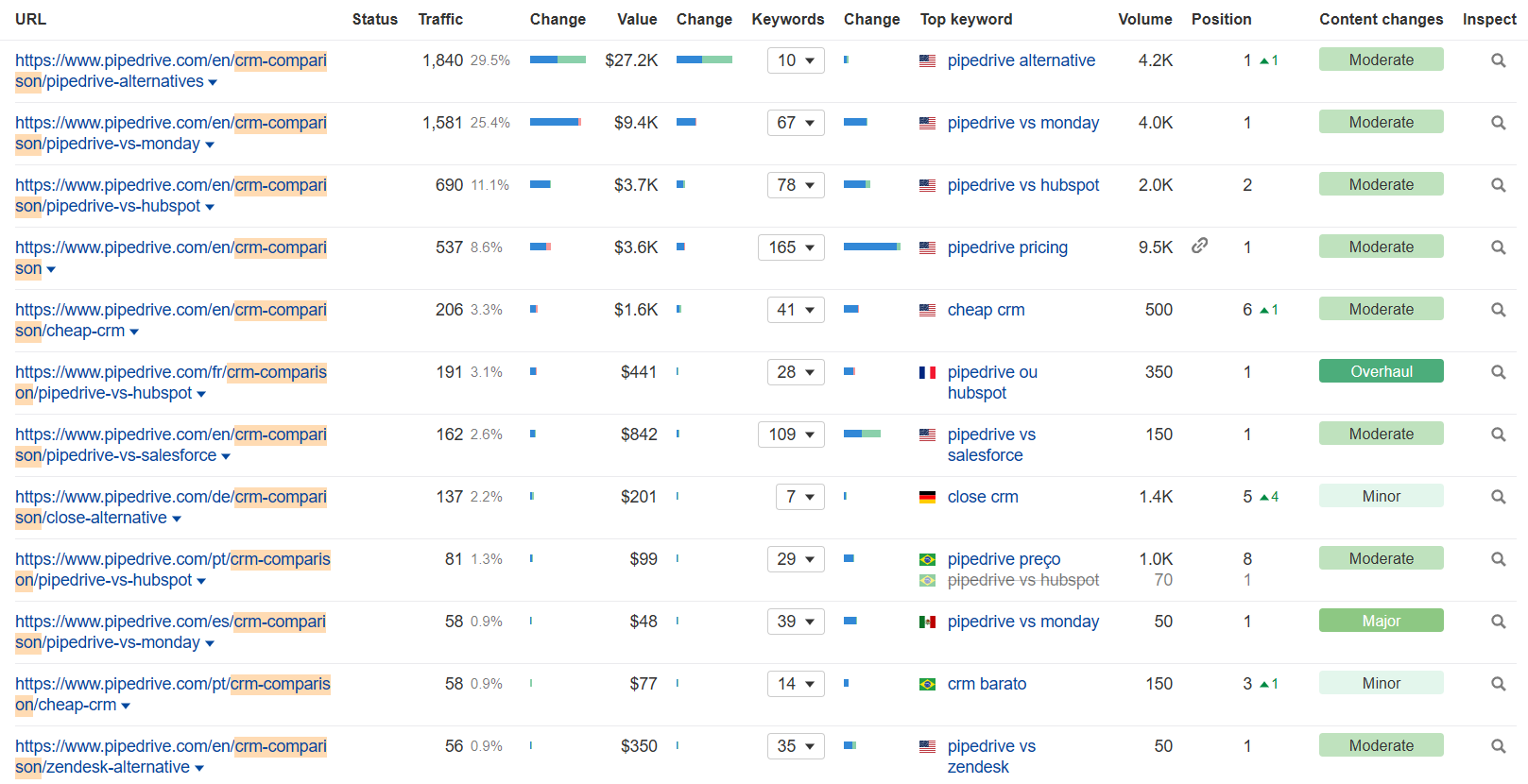The width and height of the screenshot is (1528, 784).
Task: Sort by Value column header
Action: [637, 19]
